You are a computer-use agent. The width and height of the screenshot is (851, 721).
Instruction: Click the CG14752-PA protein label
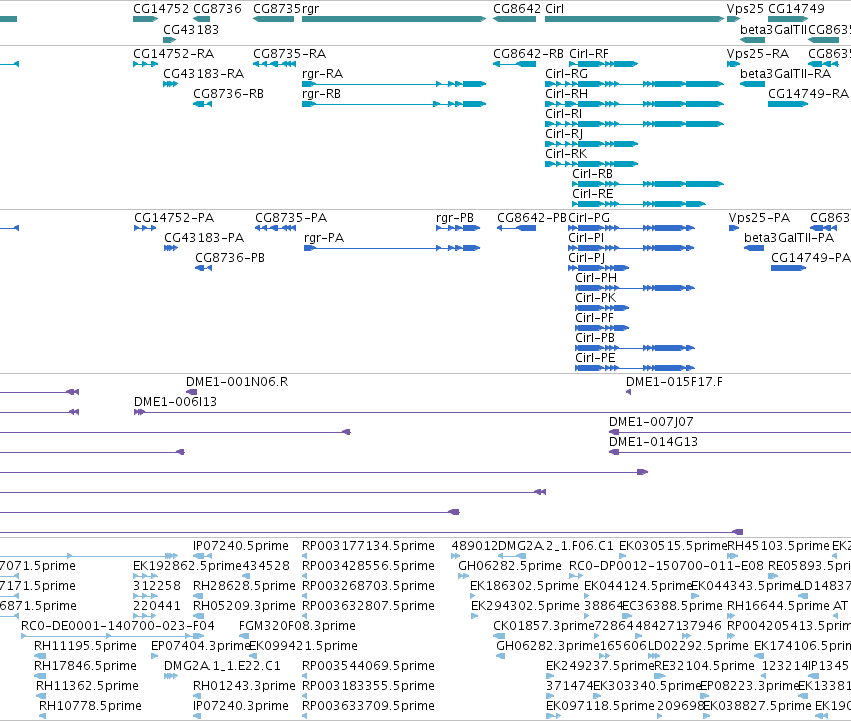[x=174, y=218]
